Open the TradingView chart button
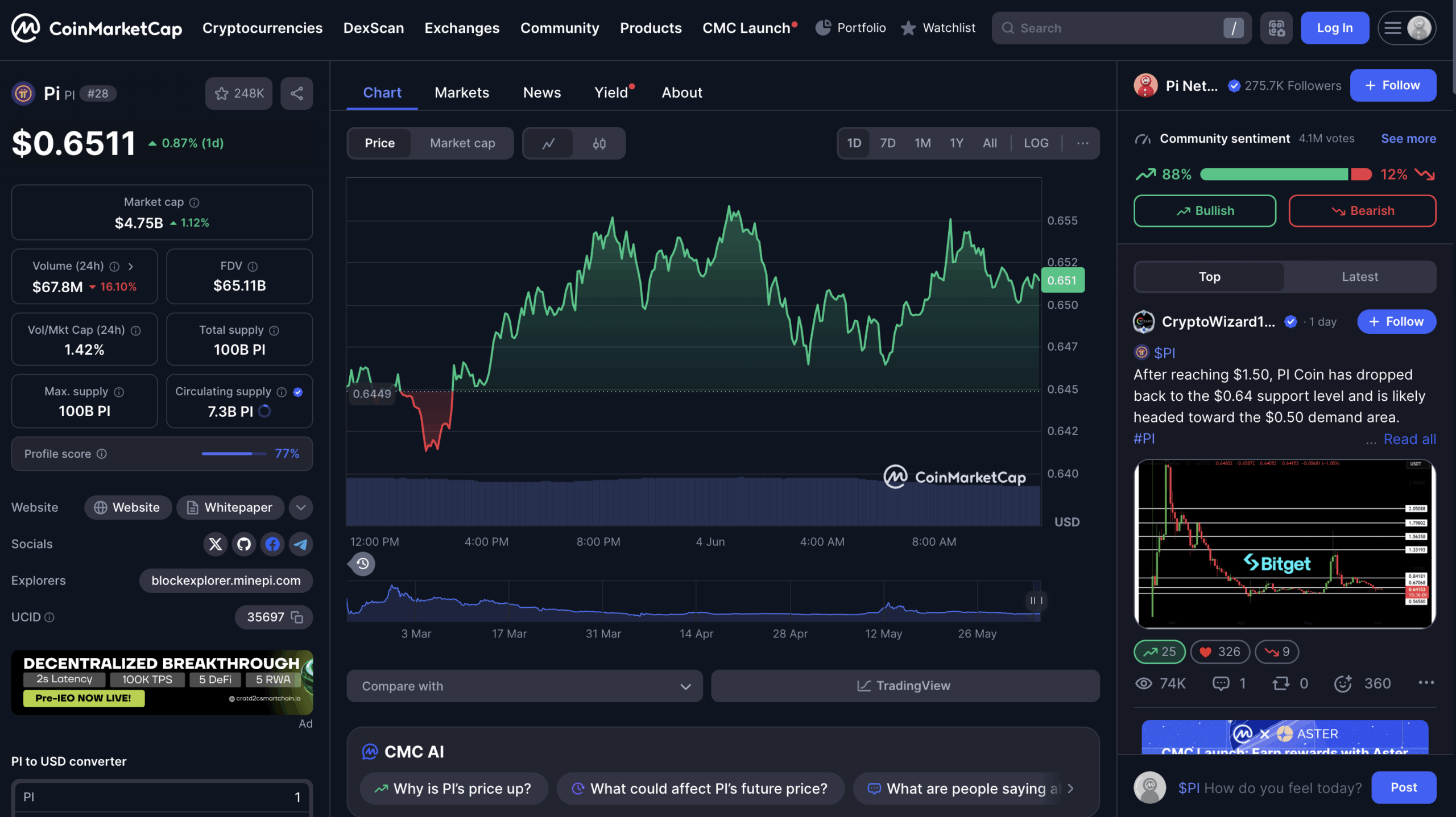Viewport: 1456px width, 817px height. click(905, 686)
